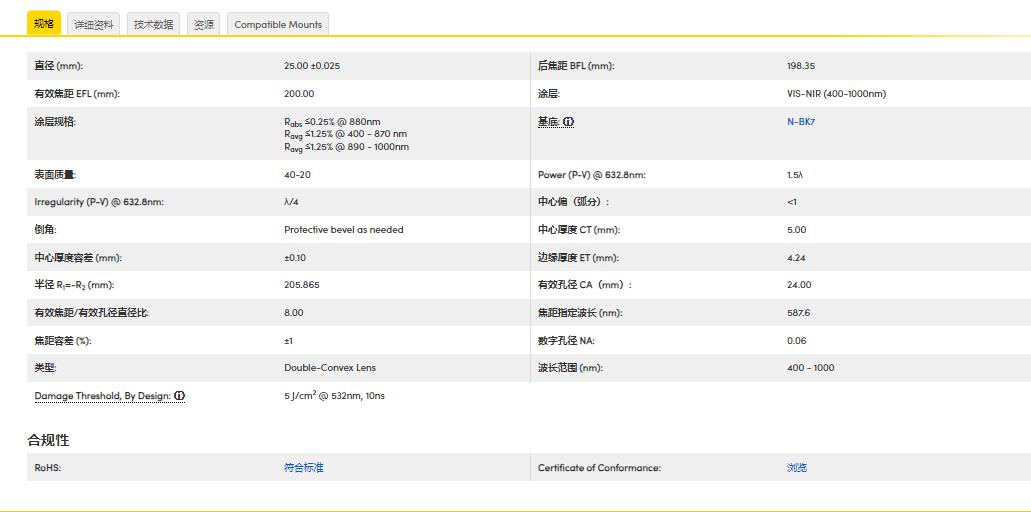Click the 有效焦距 EFL (mm) label
The height and width of the screenshot is (512, 1031).
tap(77, 93)
